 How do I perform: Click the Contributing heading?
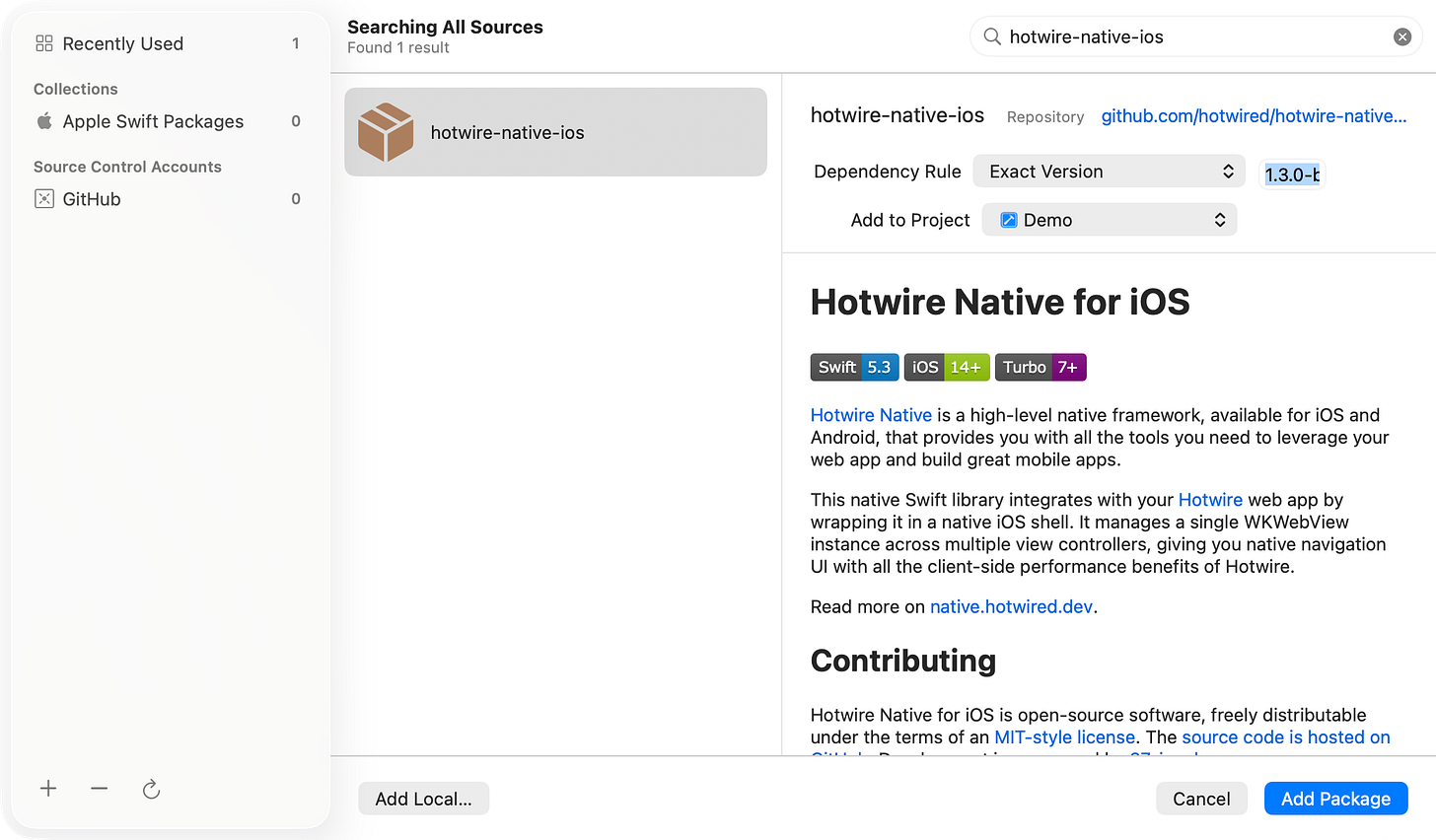[903, 661]
